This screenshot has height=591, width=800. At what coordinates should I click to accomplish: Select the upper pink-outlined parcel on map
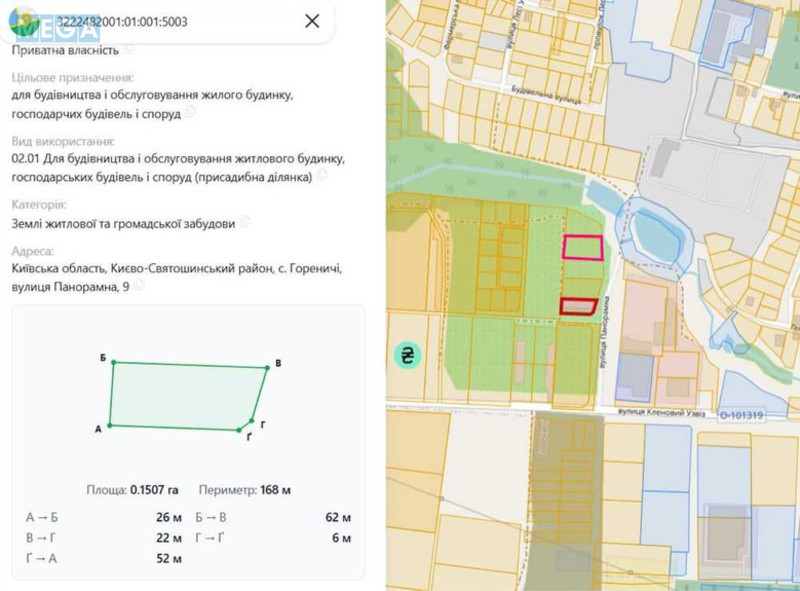[583, 248]
